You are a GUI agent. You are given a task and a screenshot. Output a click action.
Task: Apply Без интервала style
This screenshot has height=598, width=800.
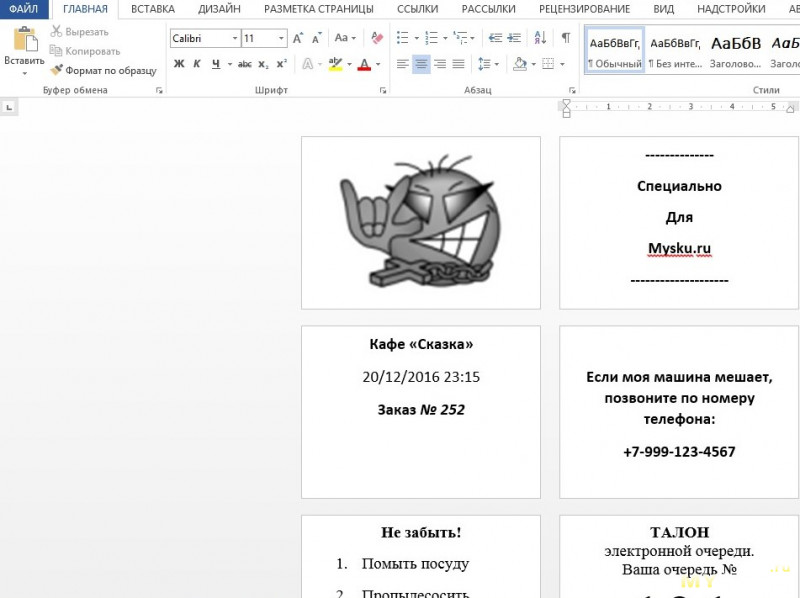coord(676,51)
